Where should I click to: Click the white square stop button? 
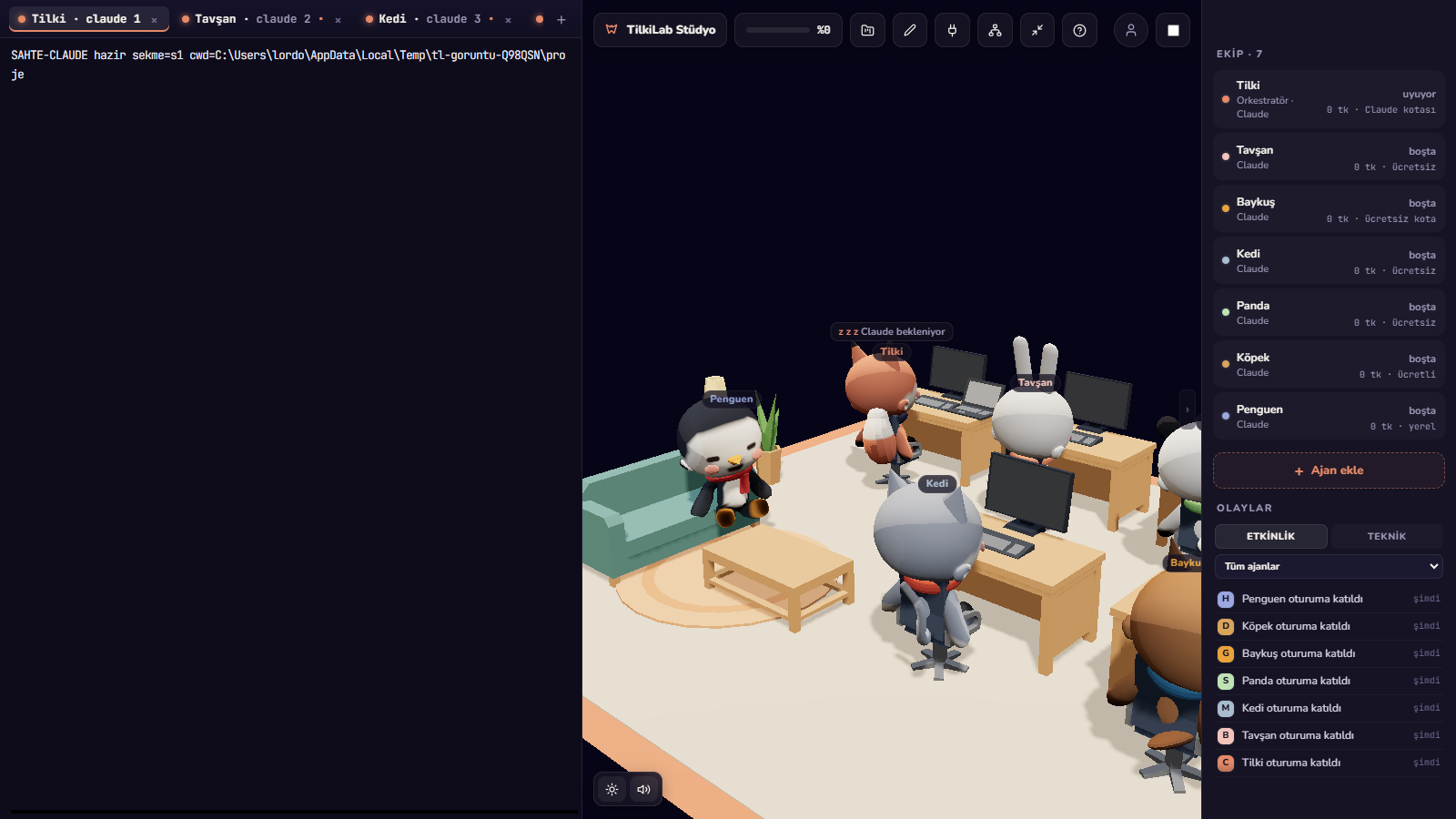coord(1173,30)
